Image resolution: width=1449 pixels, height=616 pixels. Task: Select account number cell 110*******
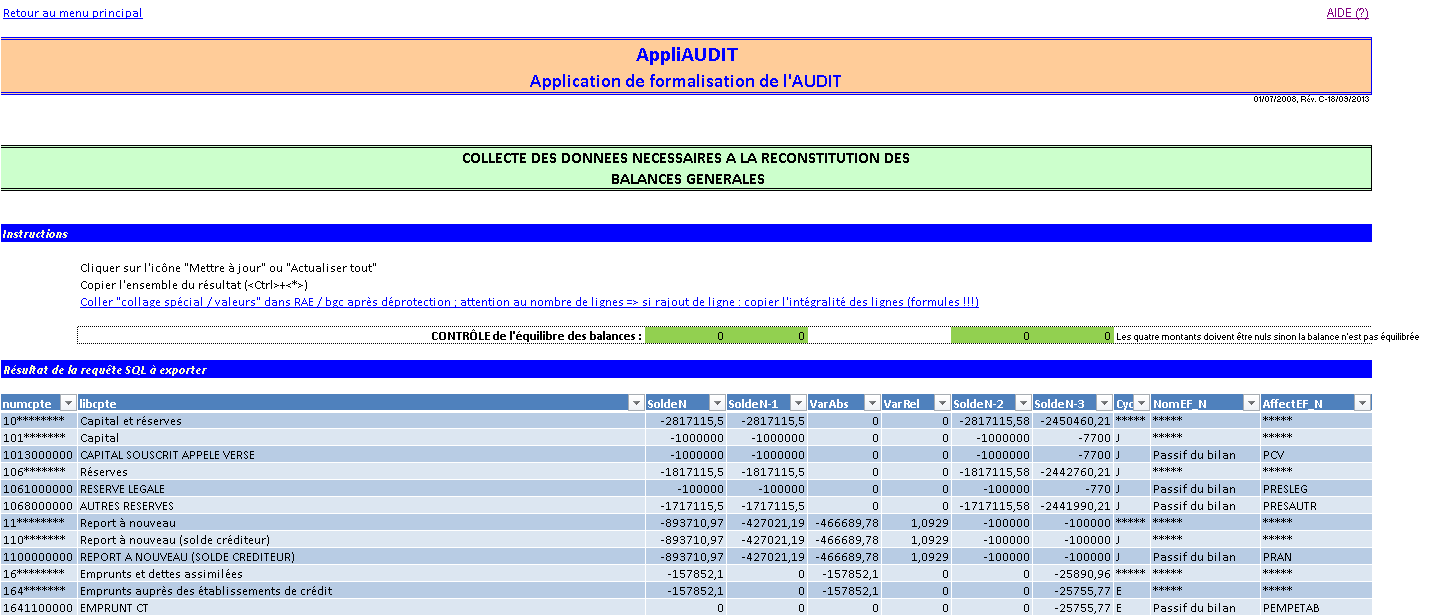[x=39, y=540]
